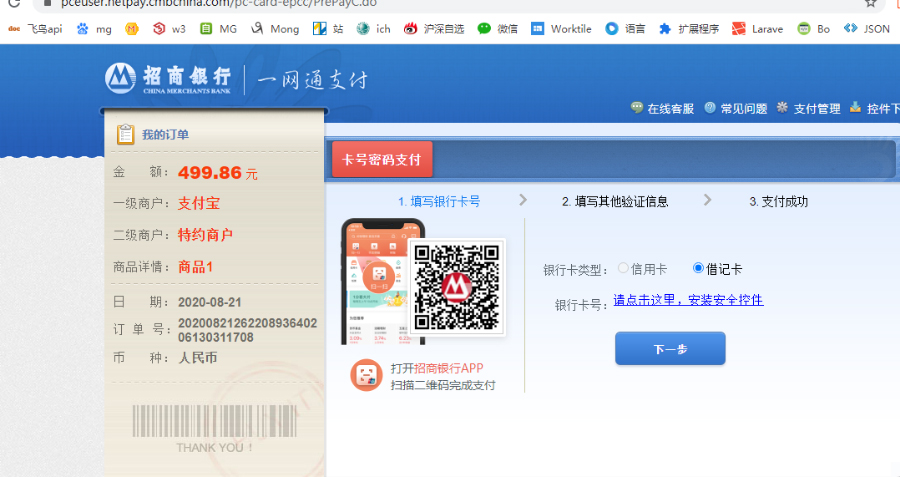Open 在线客服 online support
The height and width of the screenshot is (477, 900).
tap(661, 109)
